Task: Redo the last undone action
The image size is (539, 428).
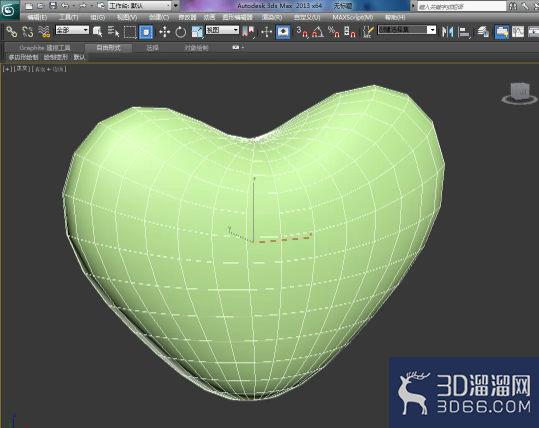Action: [x=82, y=6]
